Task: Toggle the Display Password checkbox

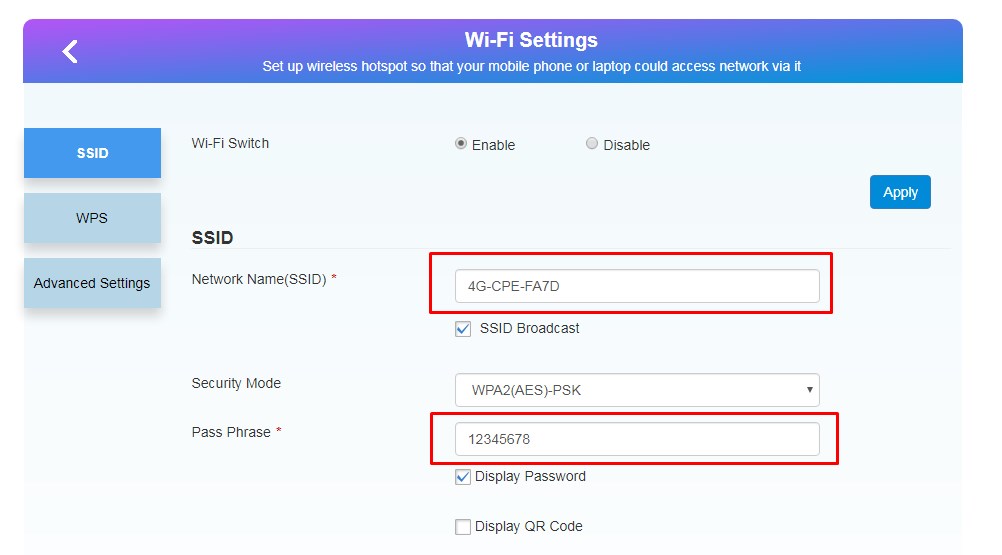Action: click(463, 477)
